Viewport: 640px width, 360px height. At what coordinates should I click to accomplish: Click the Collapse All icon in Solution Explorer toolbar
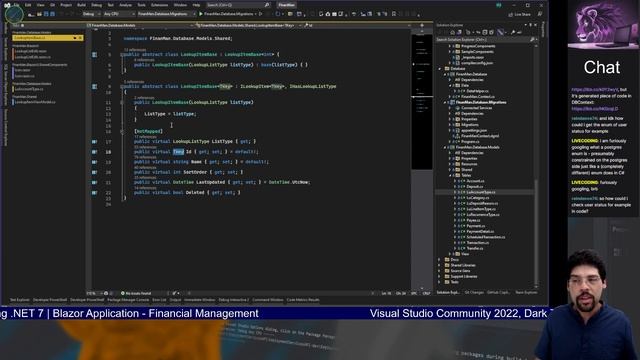[485, 32]
